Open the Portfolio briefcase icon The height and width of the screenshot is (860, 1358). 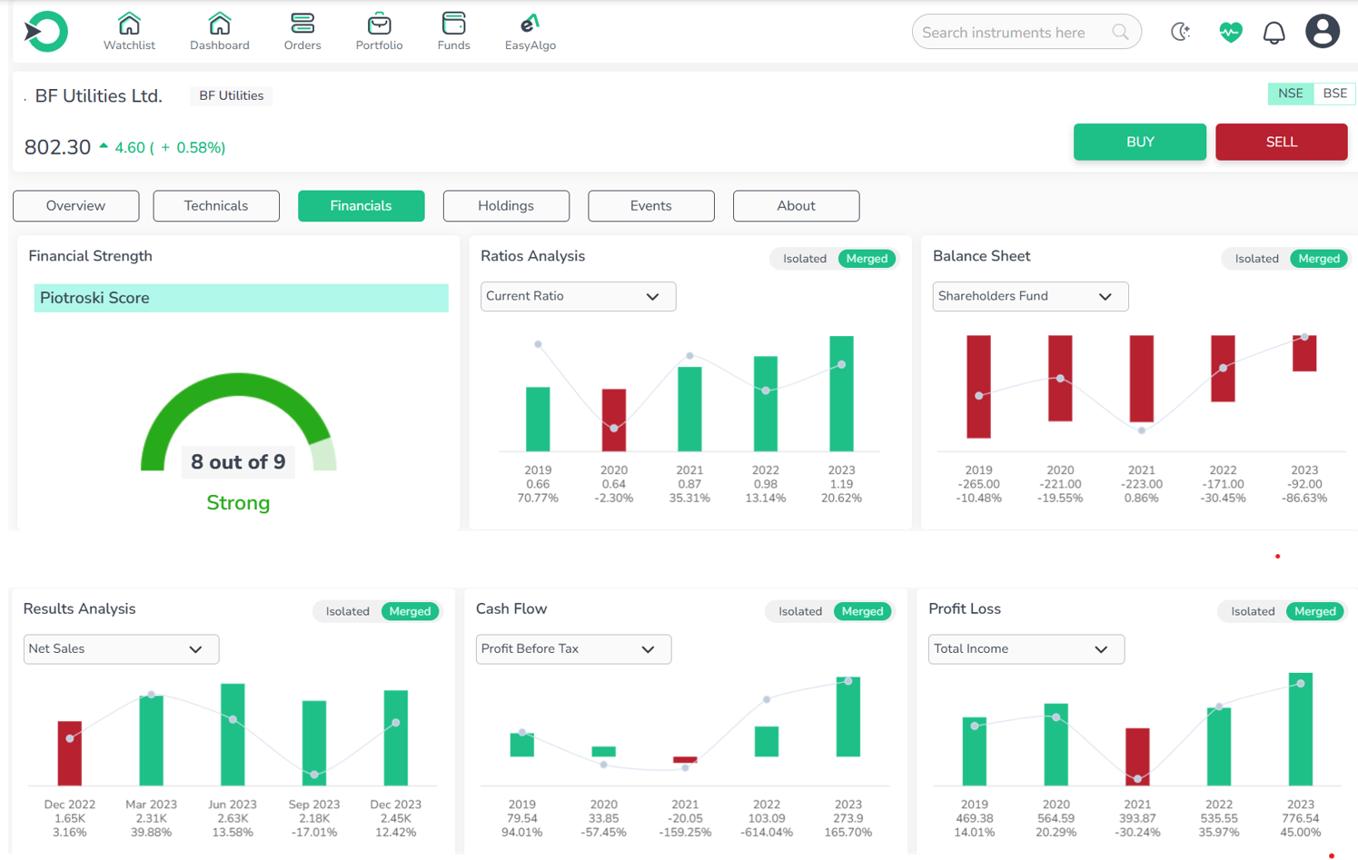(379, 23)
